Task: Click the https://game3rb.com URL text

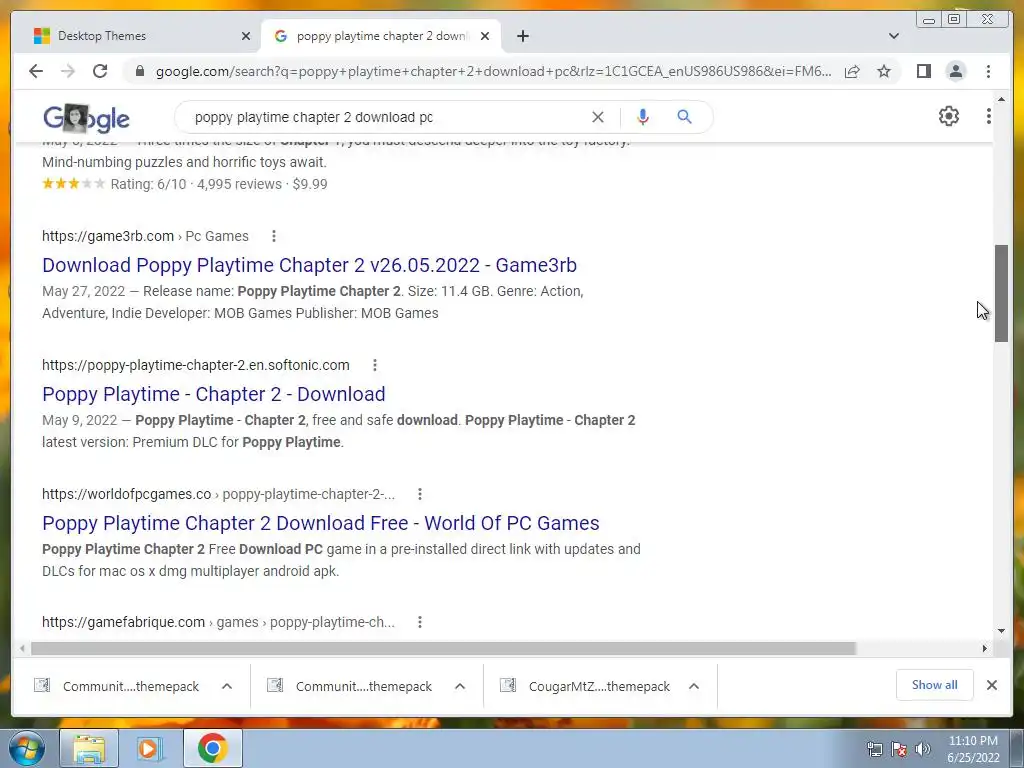Action: (x=108, y=236)
